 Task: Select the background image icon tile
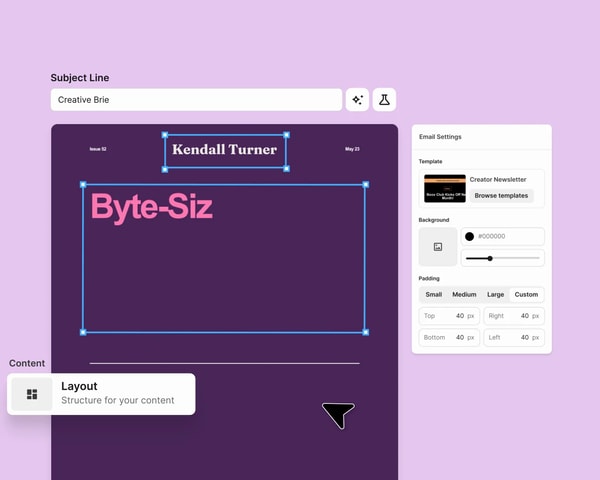[438, 247]
